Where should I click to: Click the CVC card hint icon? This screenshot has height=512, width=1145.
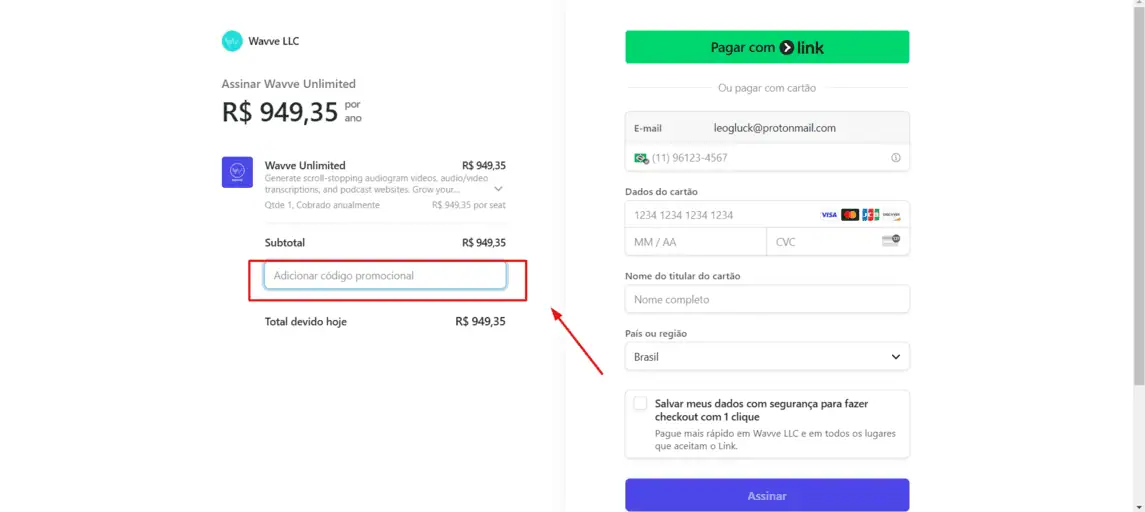pyautogui.click(x=891, y=240)
